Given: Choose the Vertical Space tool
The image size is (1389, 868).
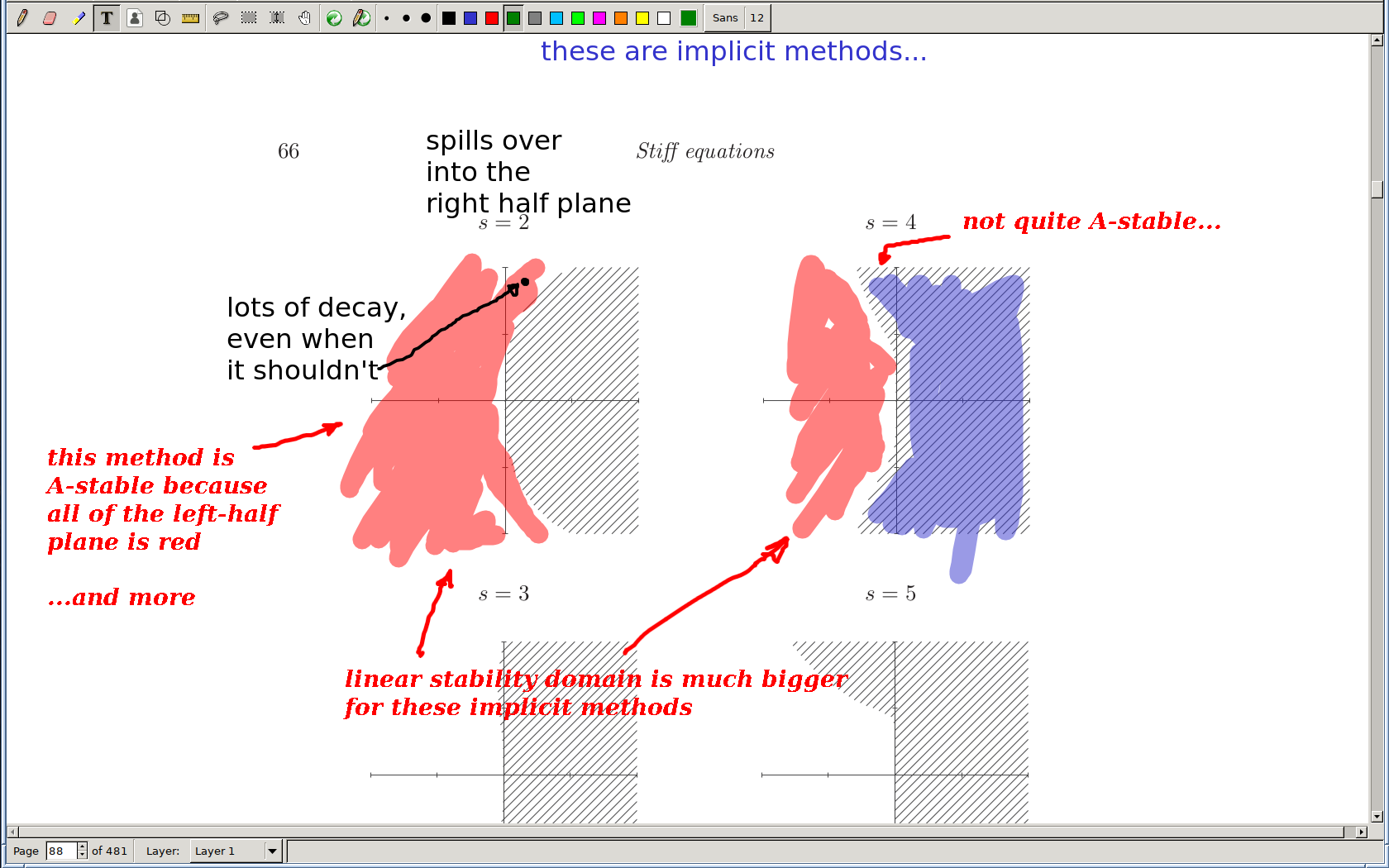Looking at the screenshot, I should 277,17.
